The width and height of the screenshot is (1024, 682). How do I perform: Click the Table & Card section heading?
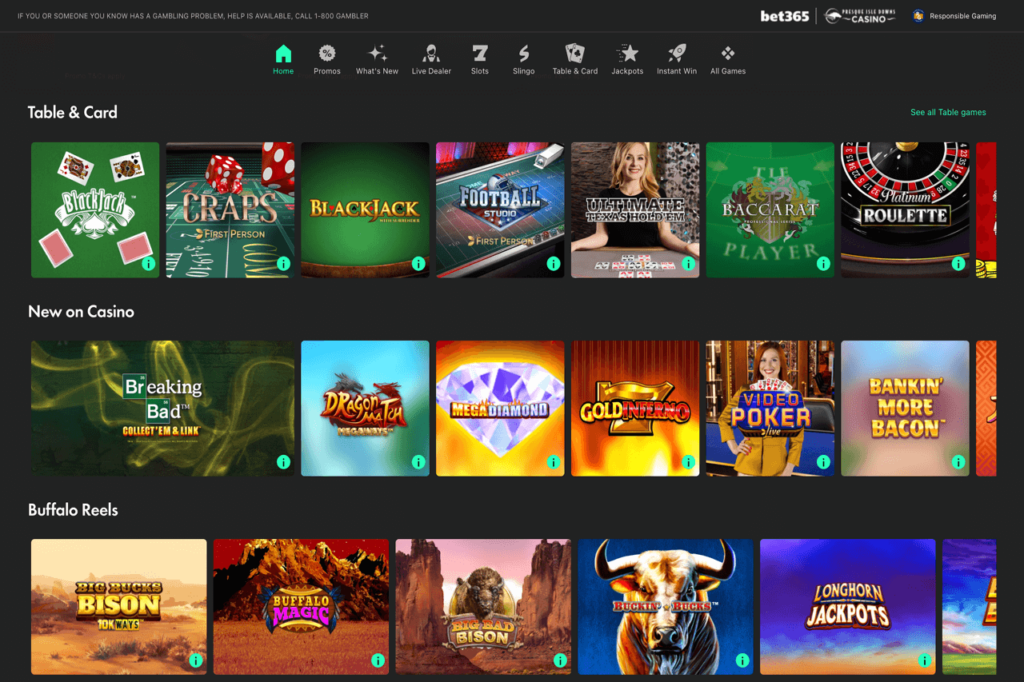(72, 112)
